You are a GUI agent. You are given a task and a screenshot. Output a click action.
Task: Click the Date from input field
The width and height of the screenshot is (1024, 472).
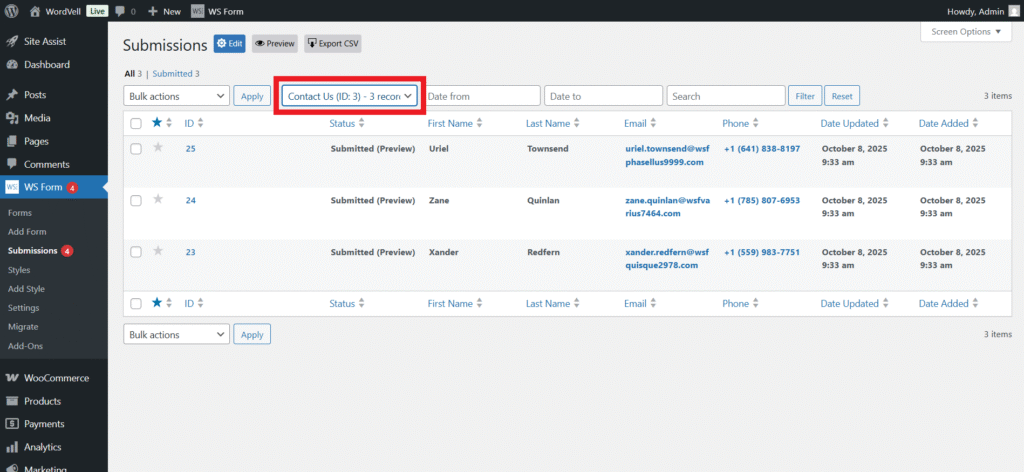(482, 96)
